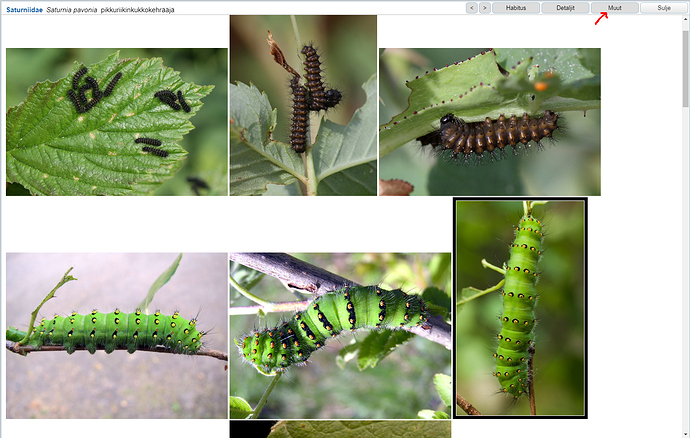Open partially visible leaf photo at bottom
Viewport: 690px width, 438px height.
340,429
